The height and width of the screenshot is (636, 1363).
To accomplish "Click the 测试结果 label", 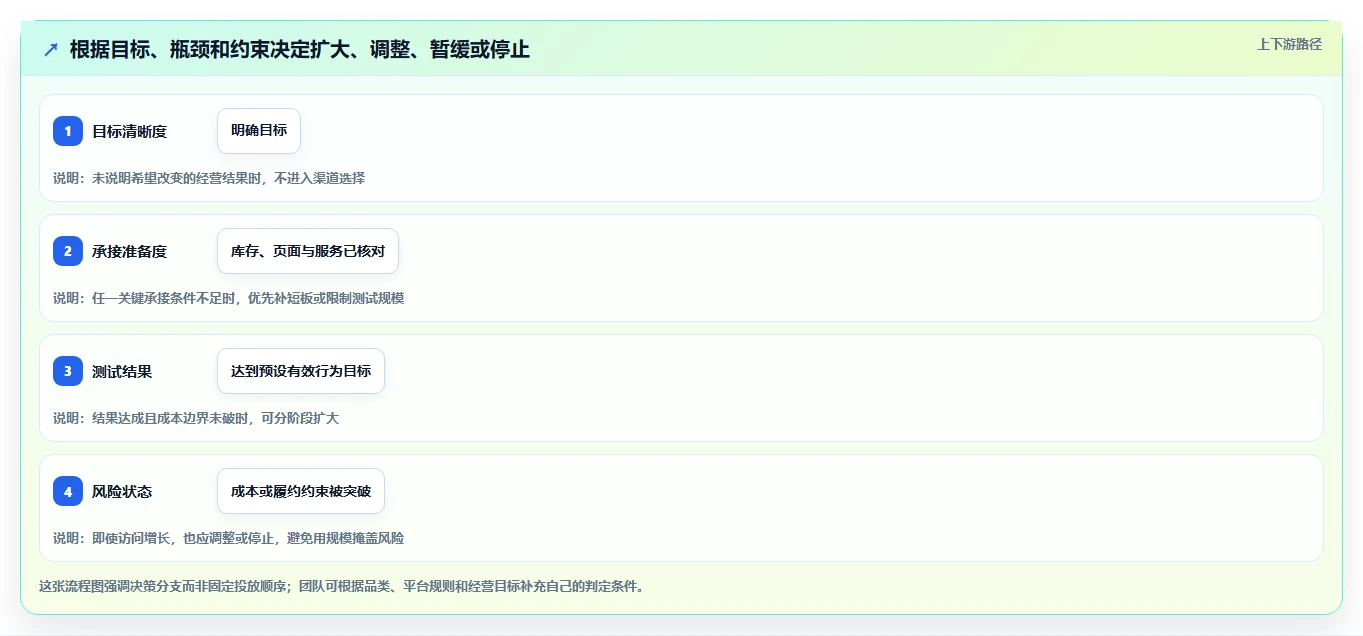I will point(122,371).
